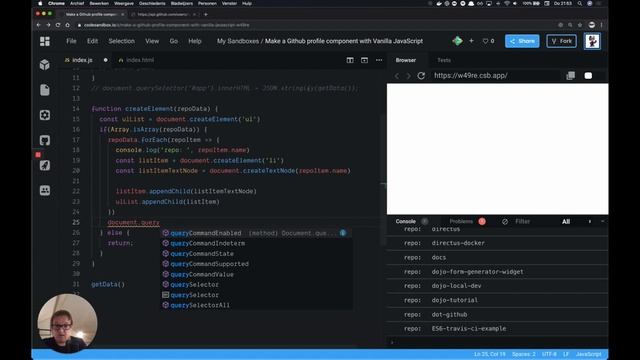The image size is (640, 360).
Task: Click the white square icon beside the preview address bar
Action: pyautogui.click(x=588, y=76)
